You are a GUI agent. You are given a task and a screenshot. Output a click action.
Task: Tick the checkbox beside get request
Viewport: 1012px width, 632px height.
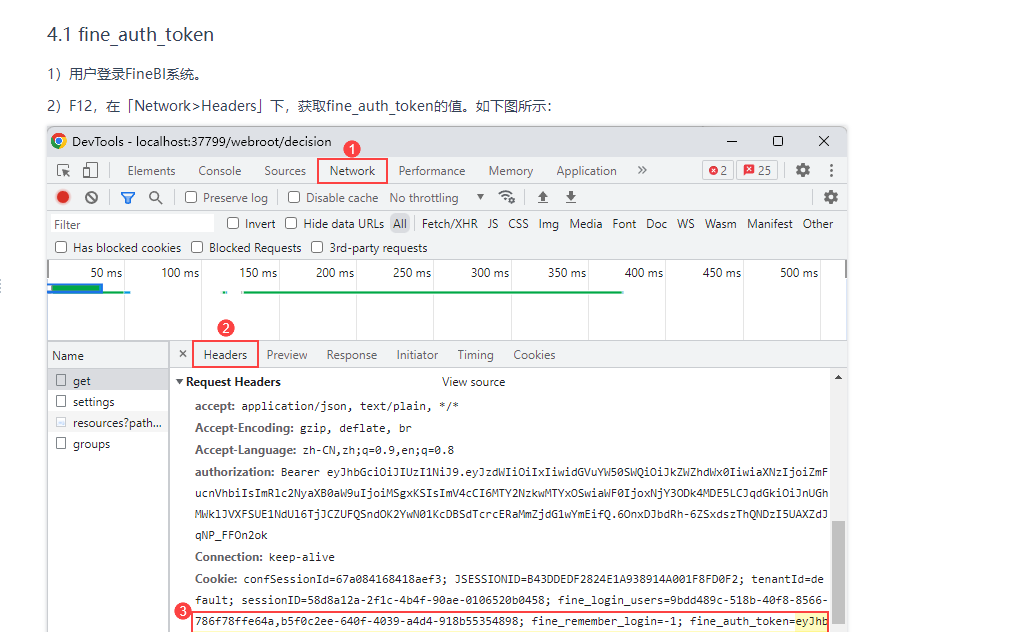click(x=61, y=380)
